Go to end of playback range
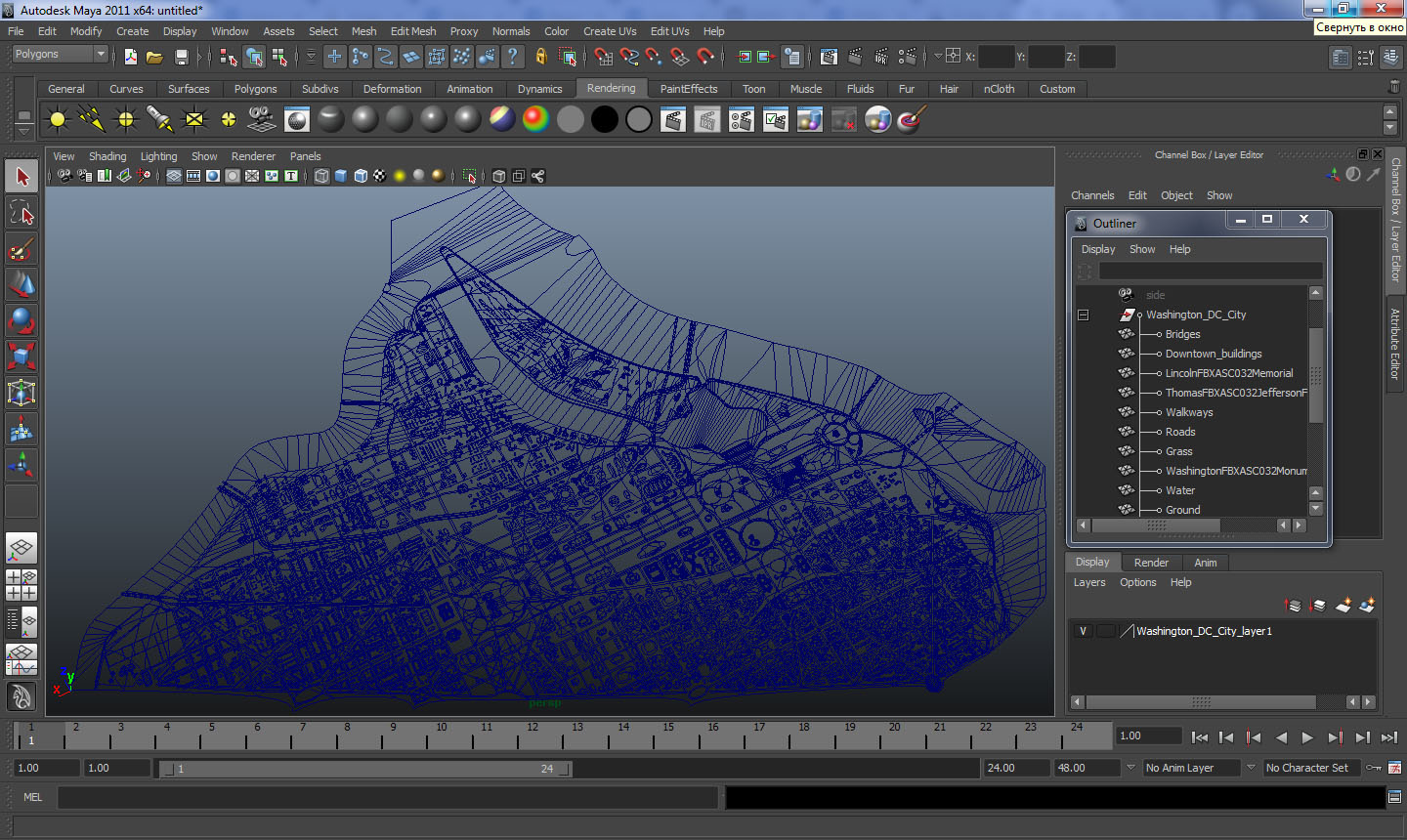The height and width of the screenshot is (840, 1407). click(x=1389, y=738)
